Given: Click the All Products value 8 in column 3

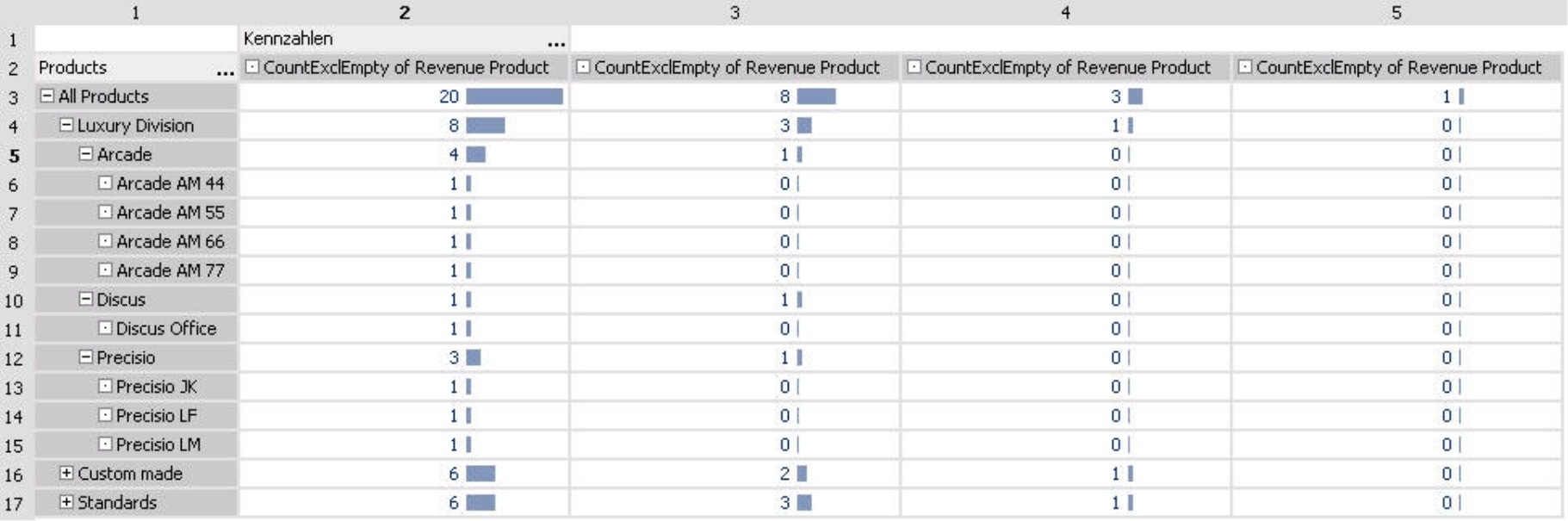Looking at the screenshot, I should click(x=784, y=96).
